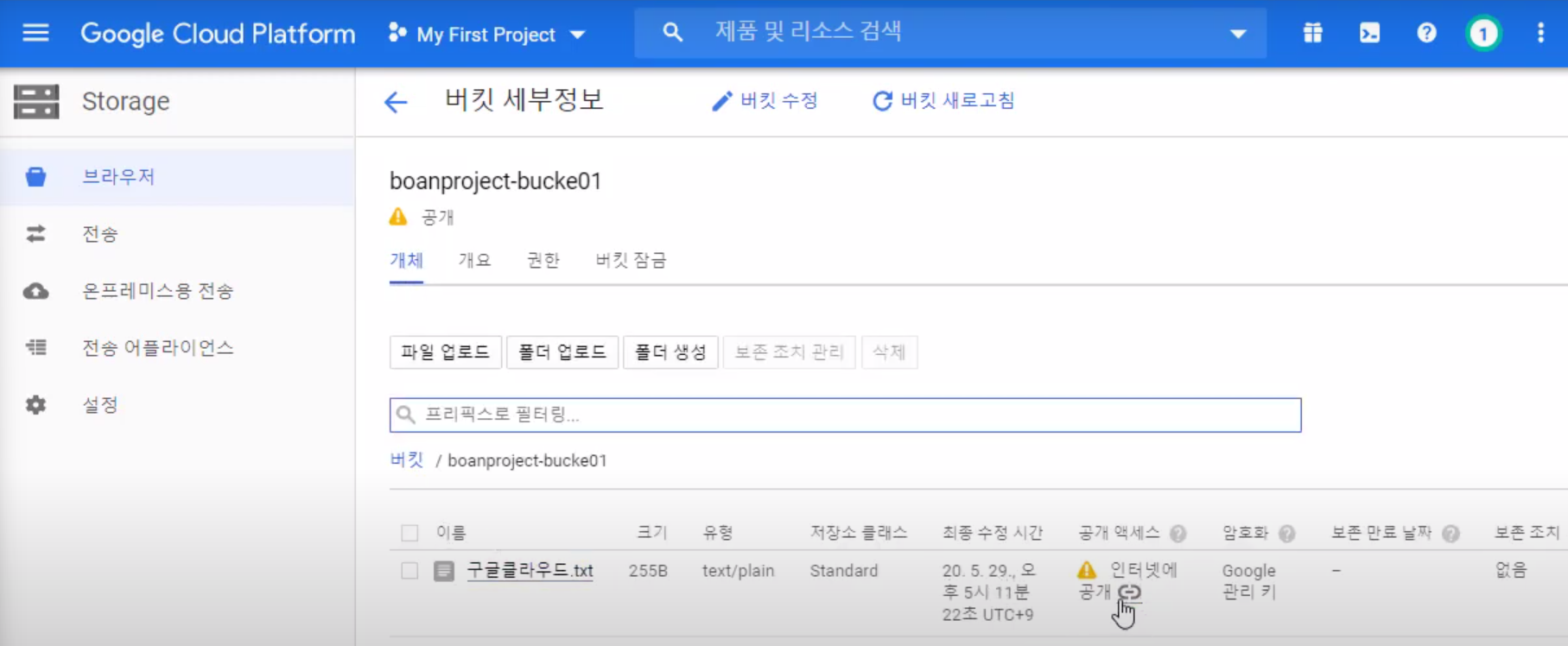1568x646 pixels.
Task: Open the My First Project selector
Action: pos(487,35)
